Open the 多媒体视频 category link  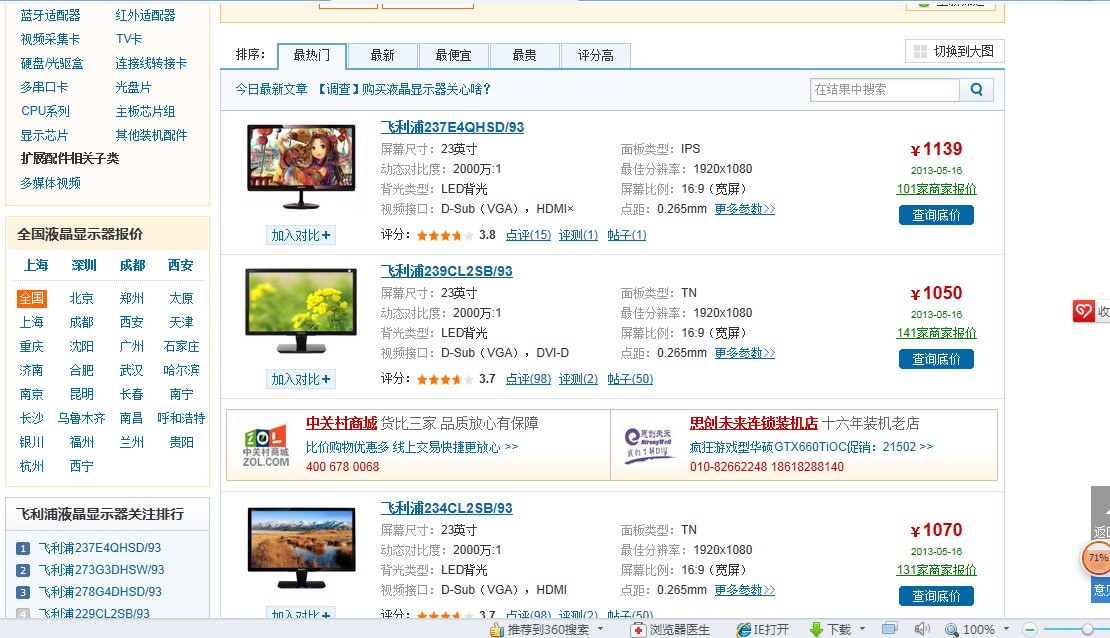(50, 183)
